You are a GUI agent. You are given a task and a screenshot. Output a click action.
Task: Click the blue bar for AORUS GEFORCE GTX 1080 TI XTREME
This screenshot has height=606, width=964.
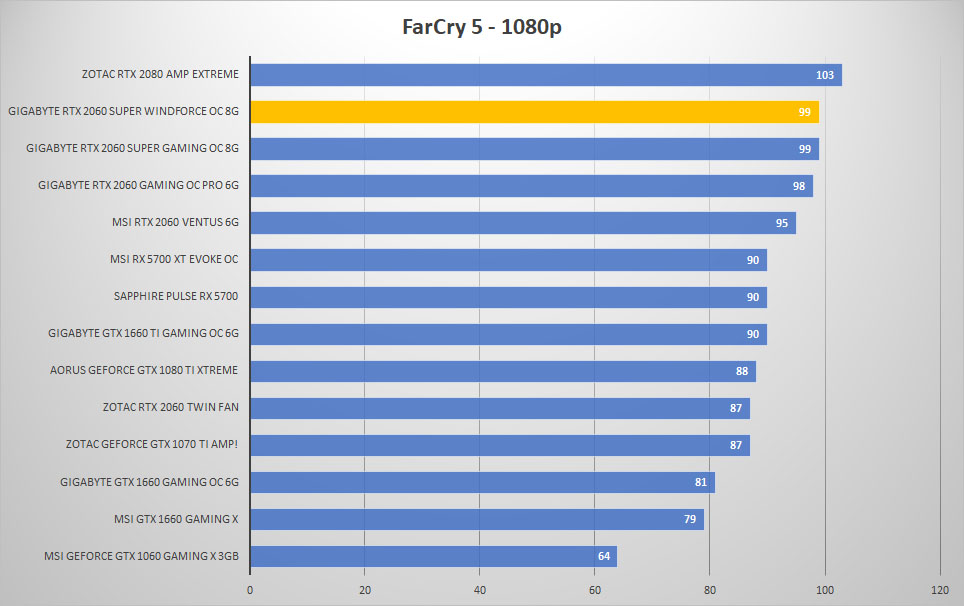(x=503, y=371)
